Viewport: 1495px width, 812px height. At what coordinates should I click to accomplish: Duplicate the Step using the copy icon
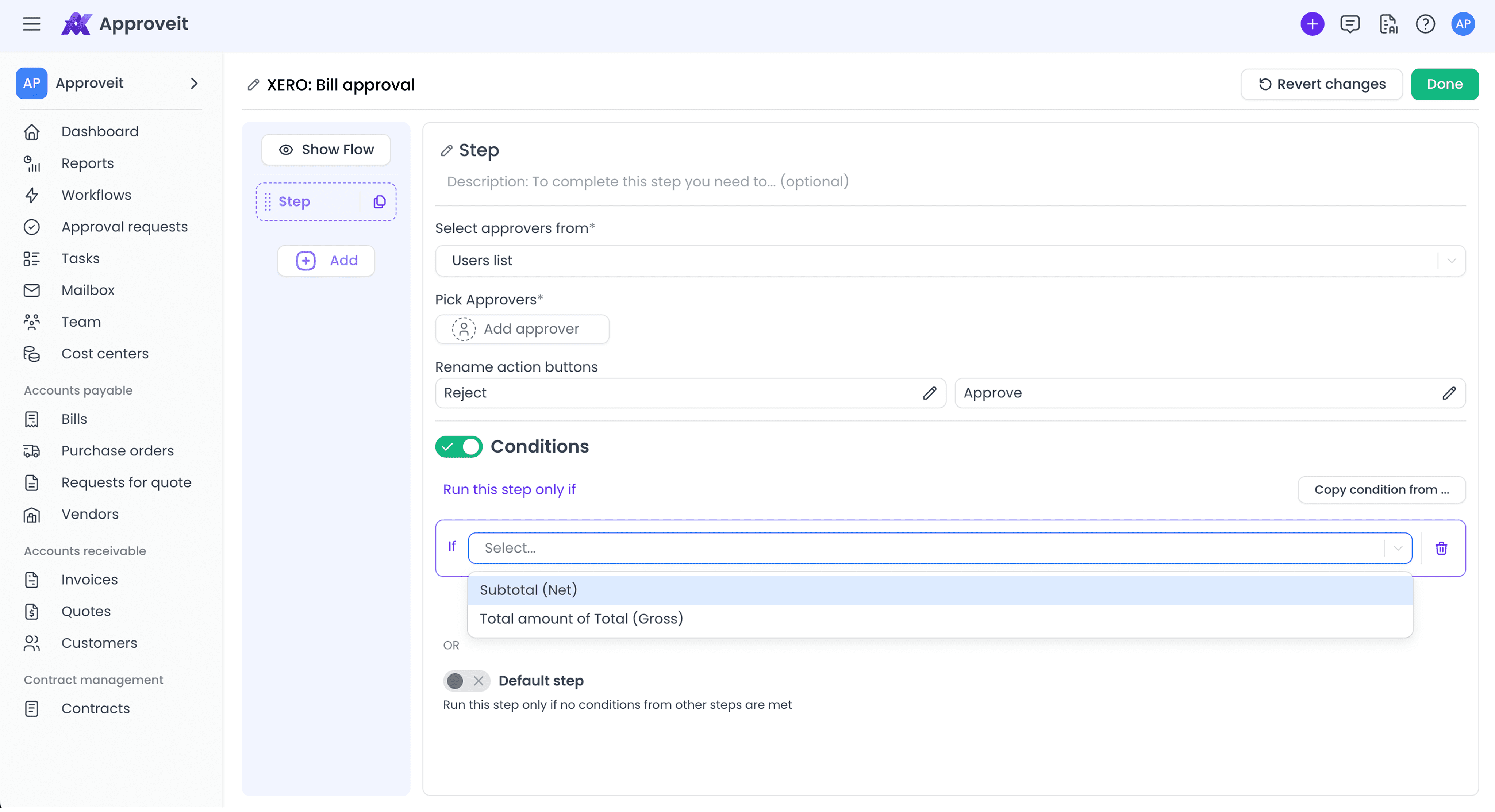[380, 201]
